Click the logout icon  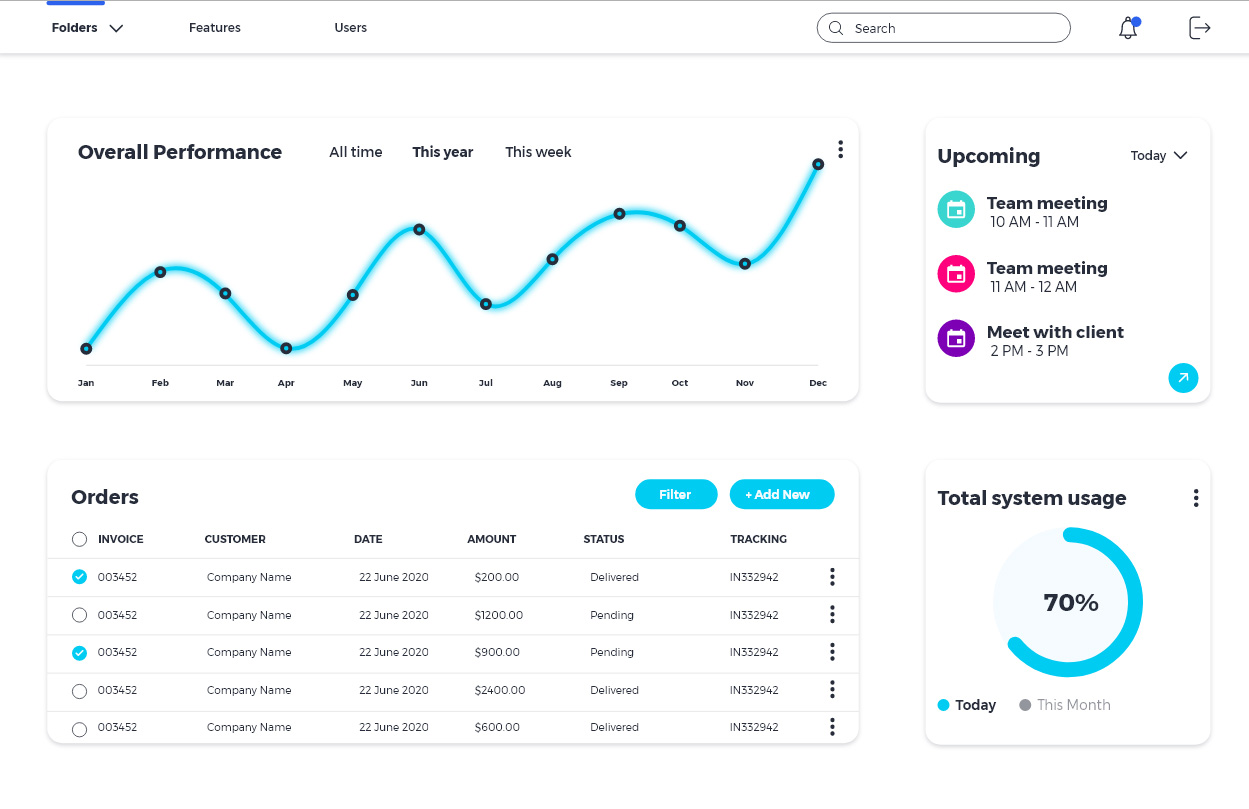click(x=1199, y=28)
